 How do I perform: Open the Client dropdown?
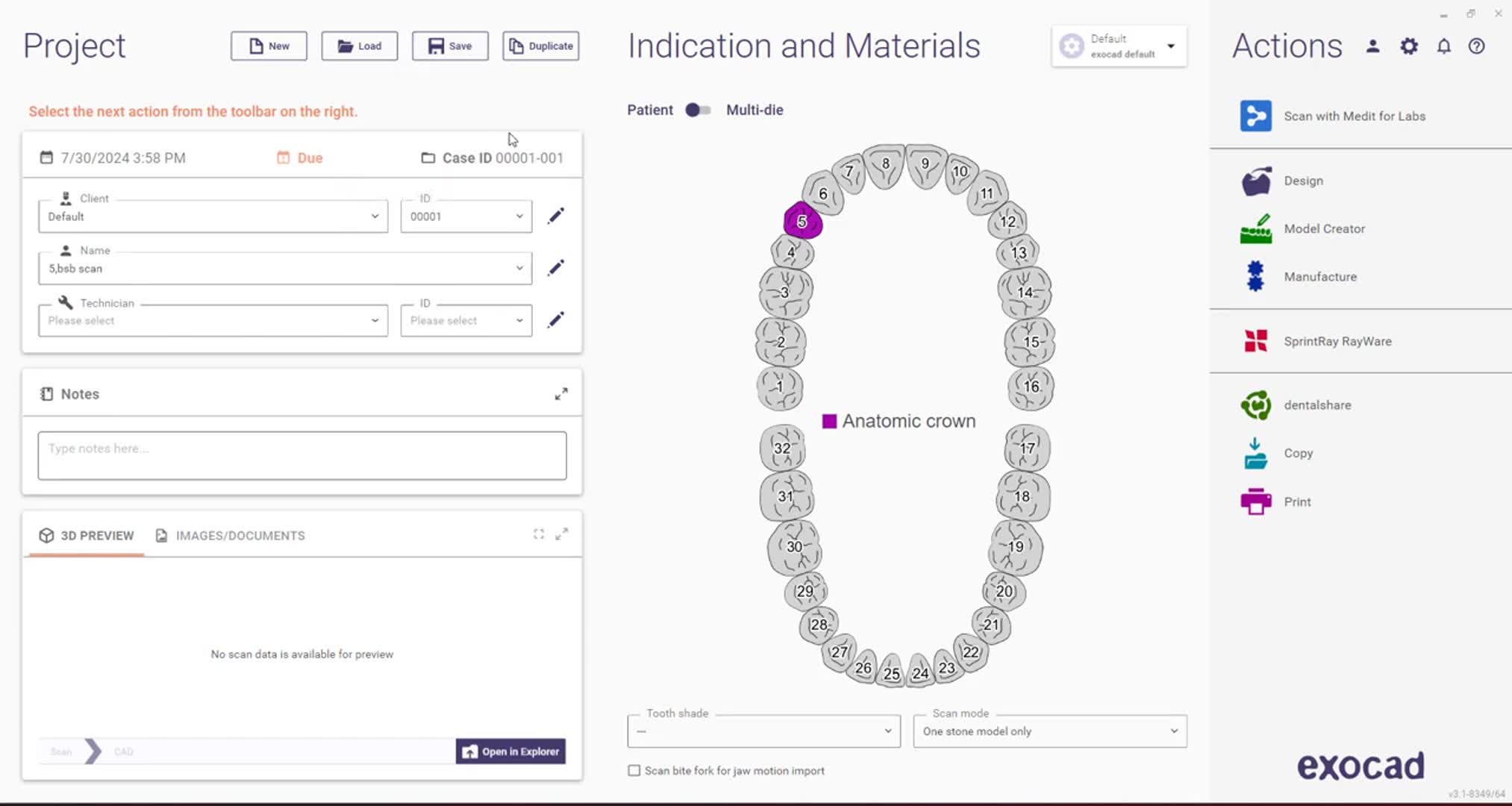point(213,216)
